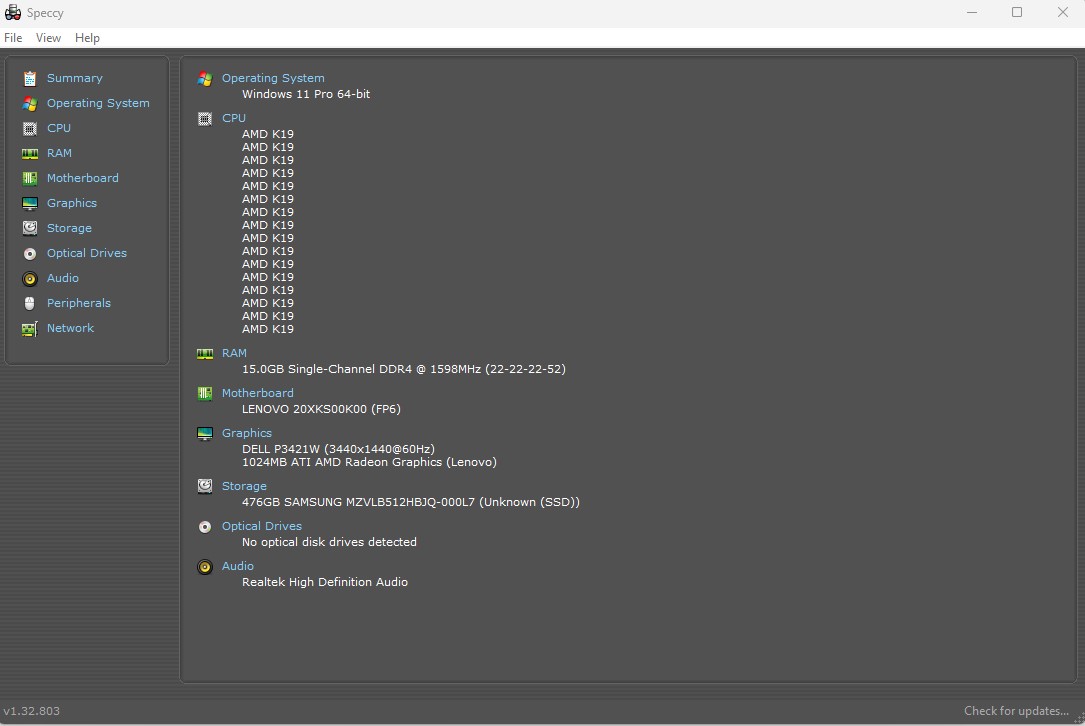Click chip icon beside CPU heading in main panel
Viewport: 1085px width, 726px height.
coord(205,119)
